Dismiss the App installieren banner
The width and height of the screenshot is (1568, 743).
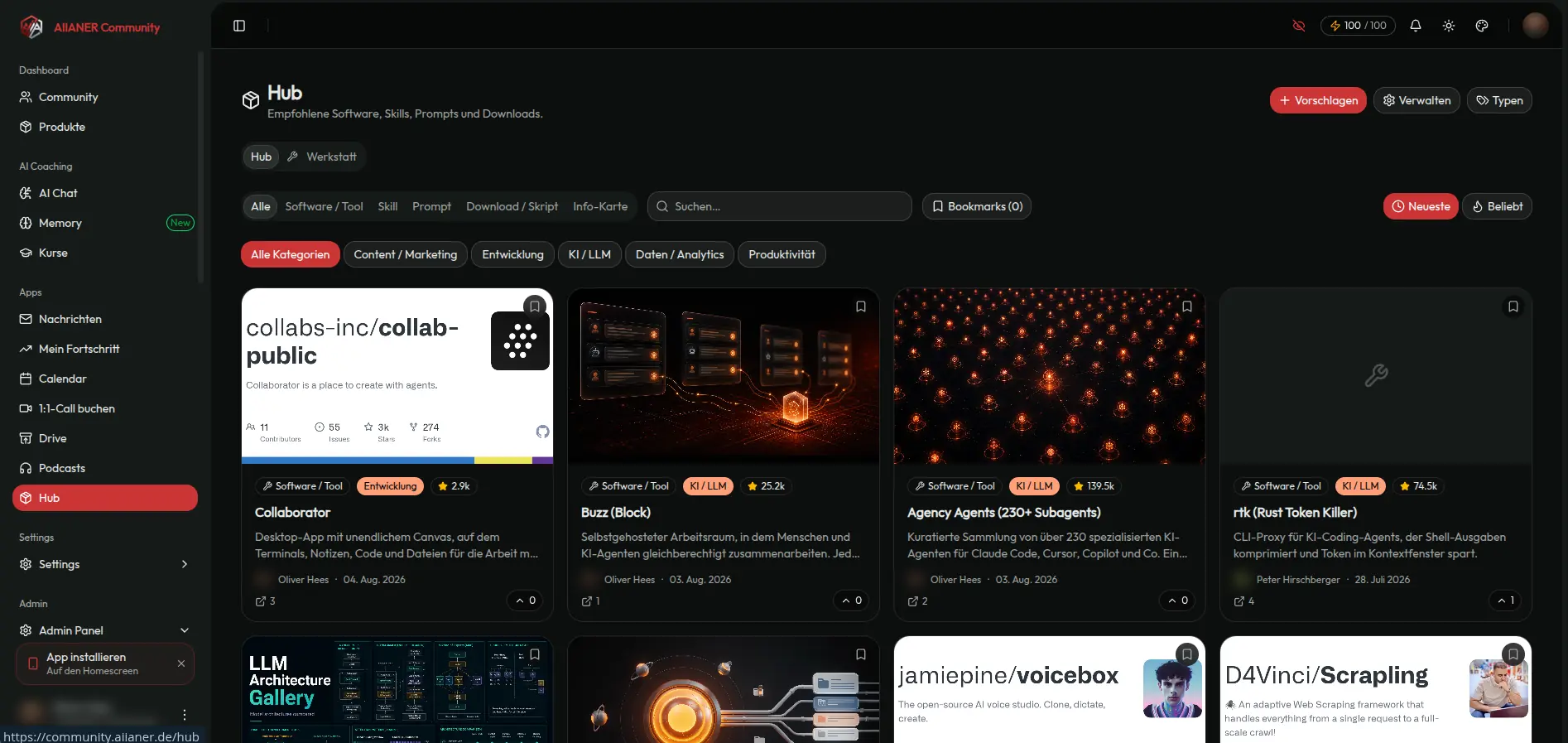[181, 663]
